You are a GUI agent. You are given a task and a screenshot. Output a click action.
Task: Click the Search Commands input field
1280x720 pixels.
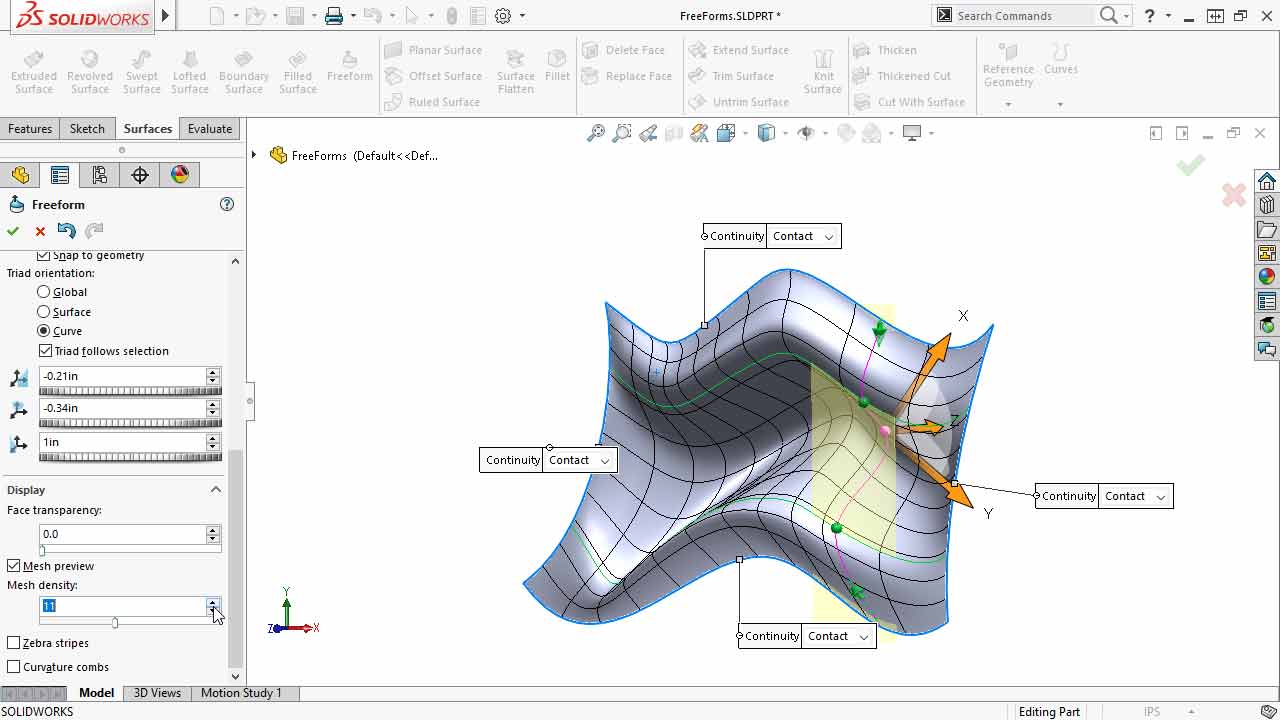coord(1020,16)
